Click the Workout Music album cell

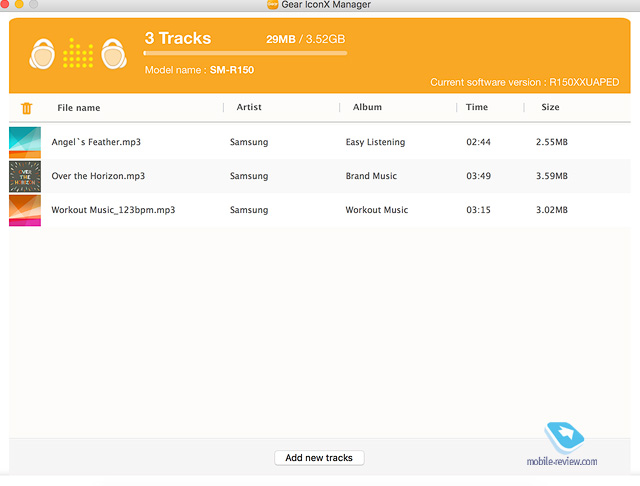(x=376, y=210)
